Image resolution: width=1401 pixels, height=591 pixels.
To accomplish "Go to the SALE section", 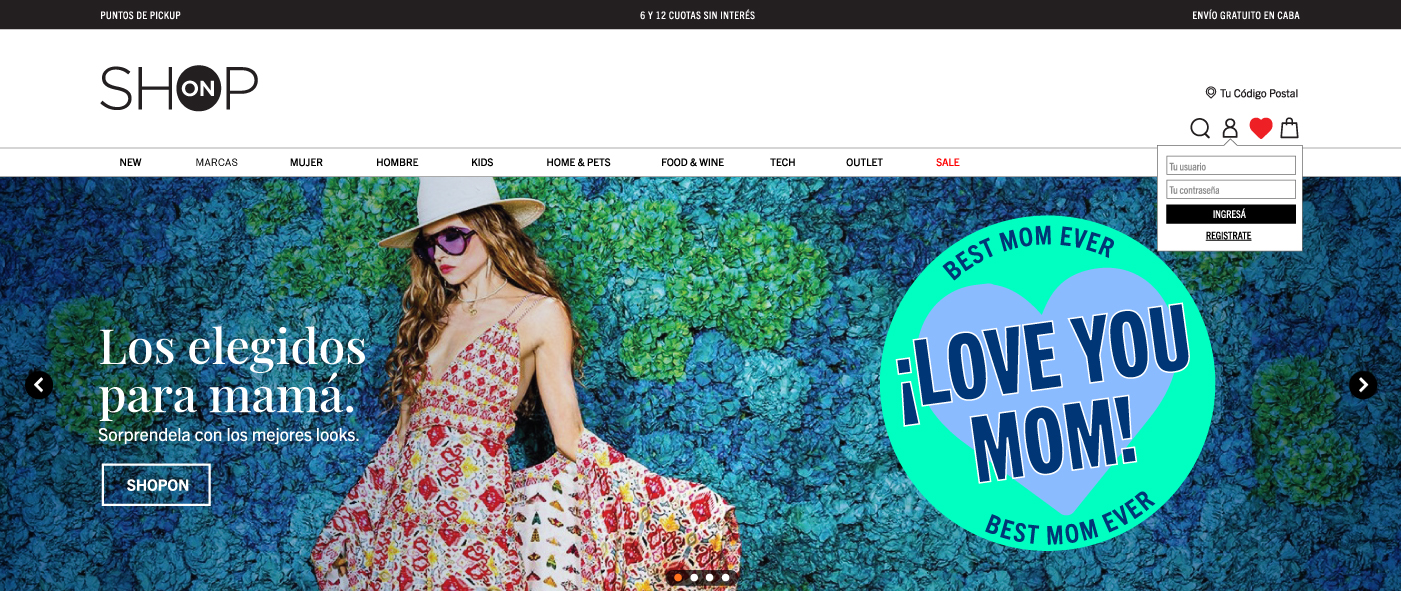I will coord(947,162).
